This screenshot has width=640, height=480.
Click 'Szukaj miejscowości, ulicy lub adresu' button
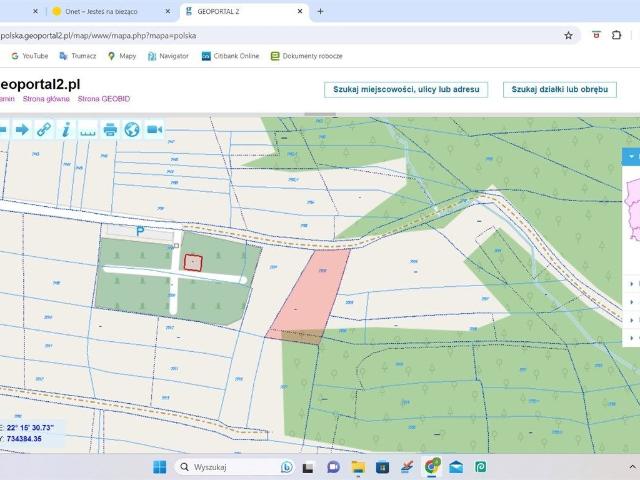(406, 90)
